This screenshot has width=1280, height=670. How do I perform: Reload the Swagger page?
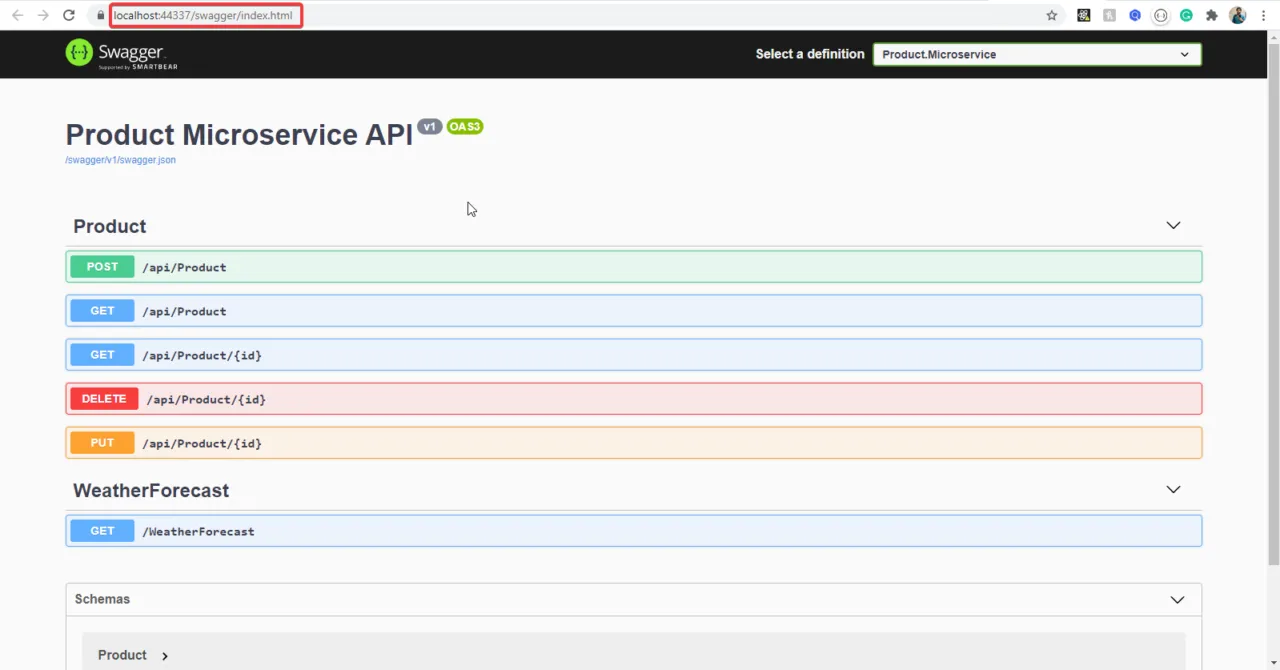point(68,15)
